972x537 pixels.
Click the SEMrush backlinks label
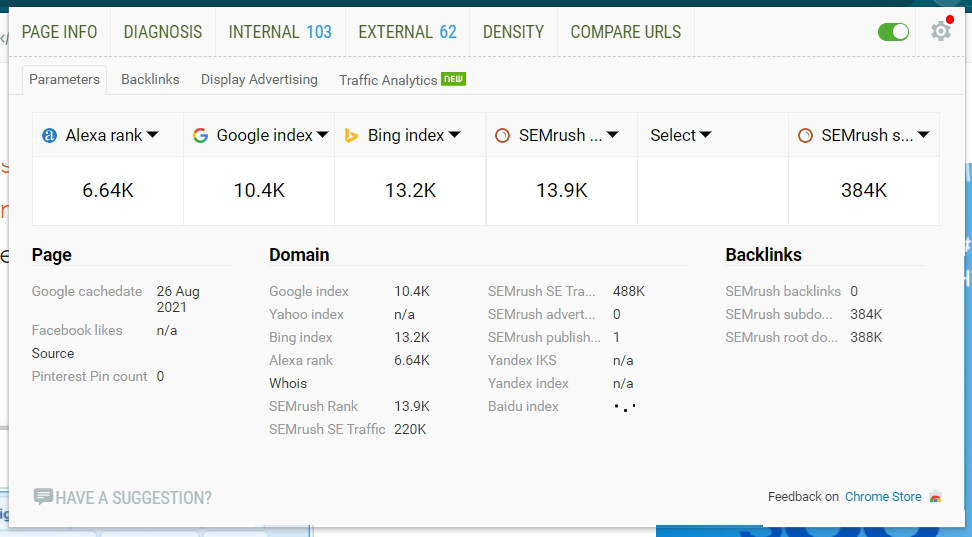(783, 291)
